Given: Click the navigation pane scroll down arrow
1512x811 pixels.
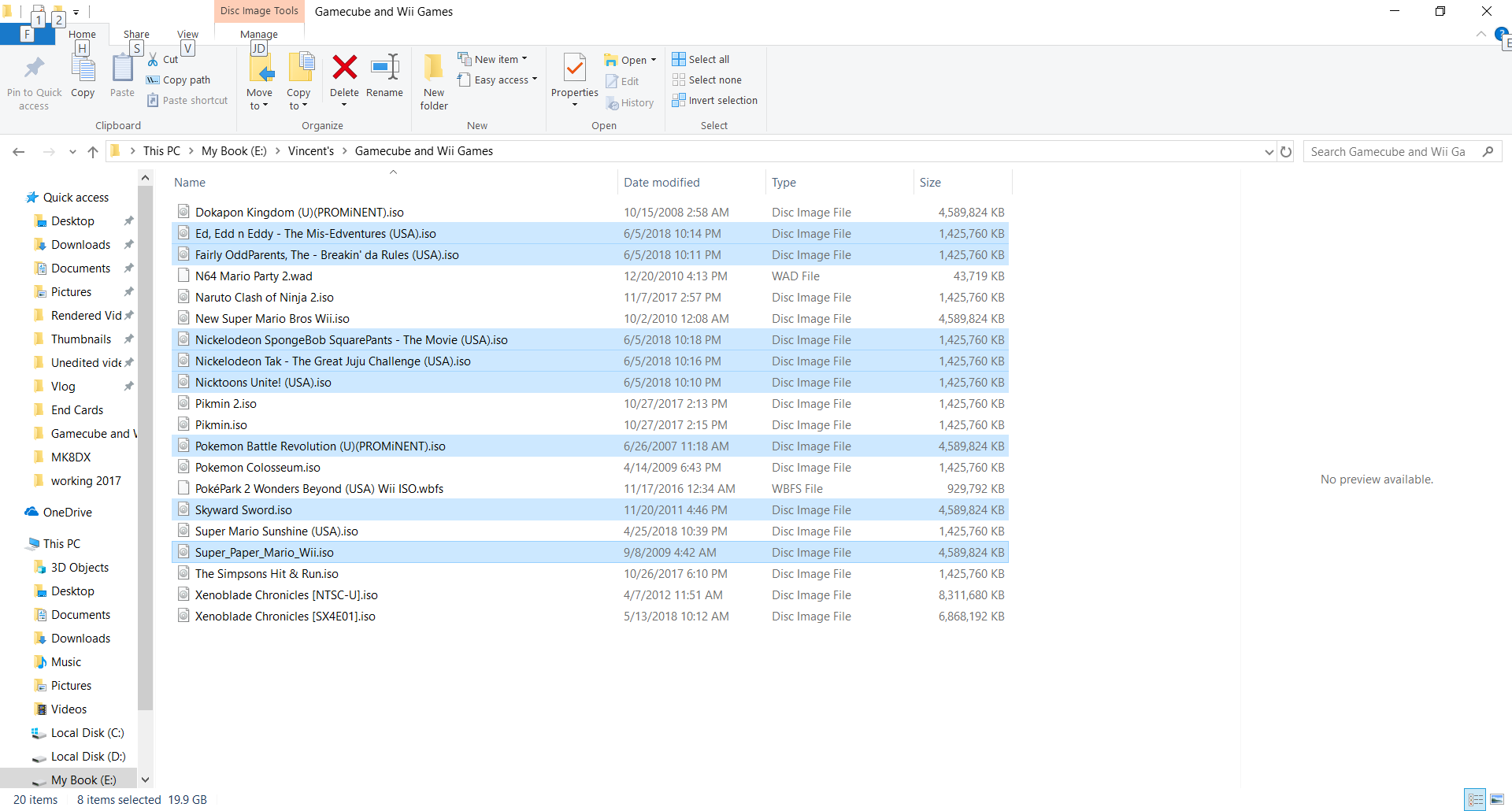Looking at the screenshot, I should (x=145, y=780).
